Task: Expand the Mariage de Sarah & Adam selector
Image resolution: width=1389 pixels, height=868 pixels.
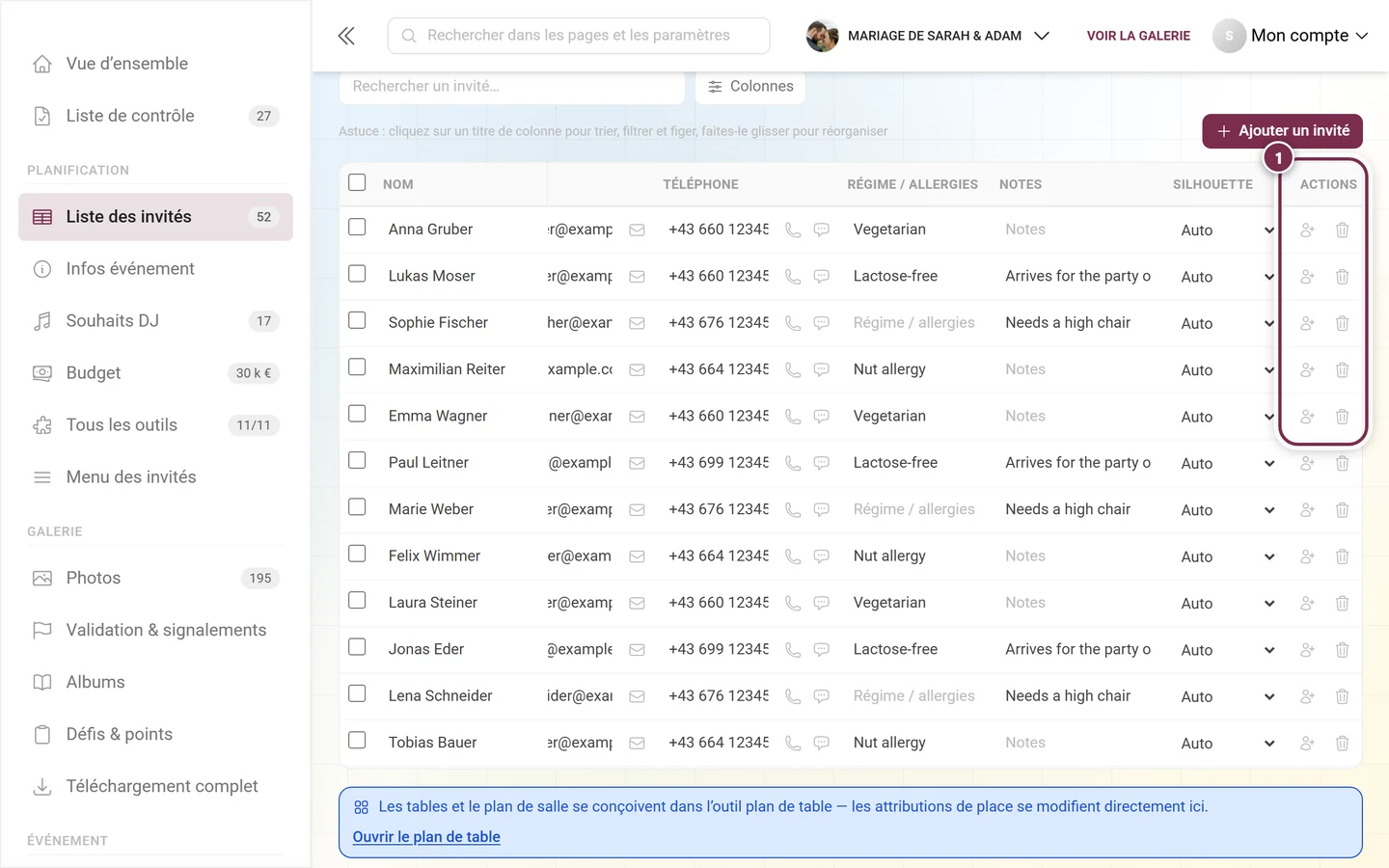Action: coord(928,36)
